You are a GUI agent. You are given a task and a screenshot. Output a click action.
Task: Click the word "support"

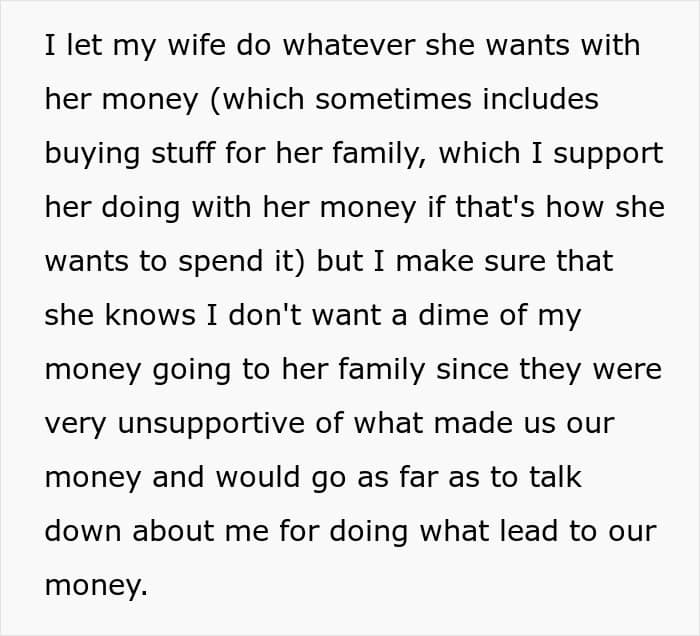[x=608, y=154]
